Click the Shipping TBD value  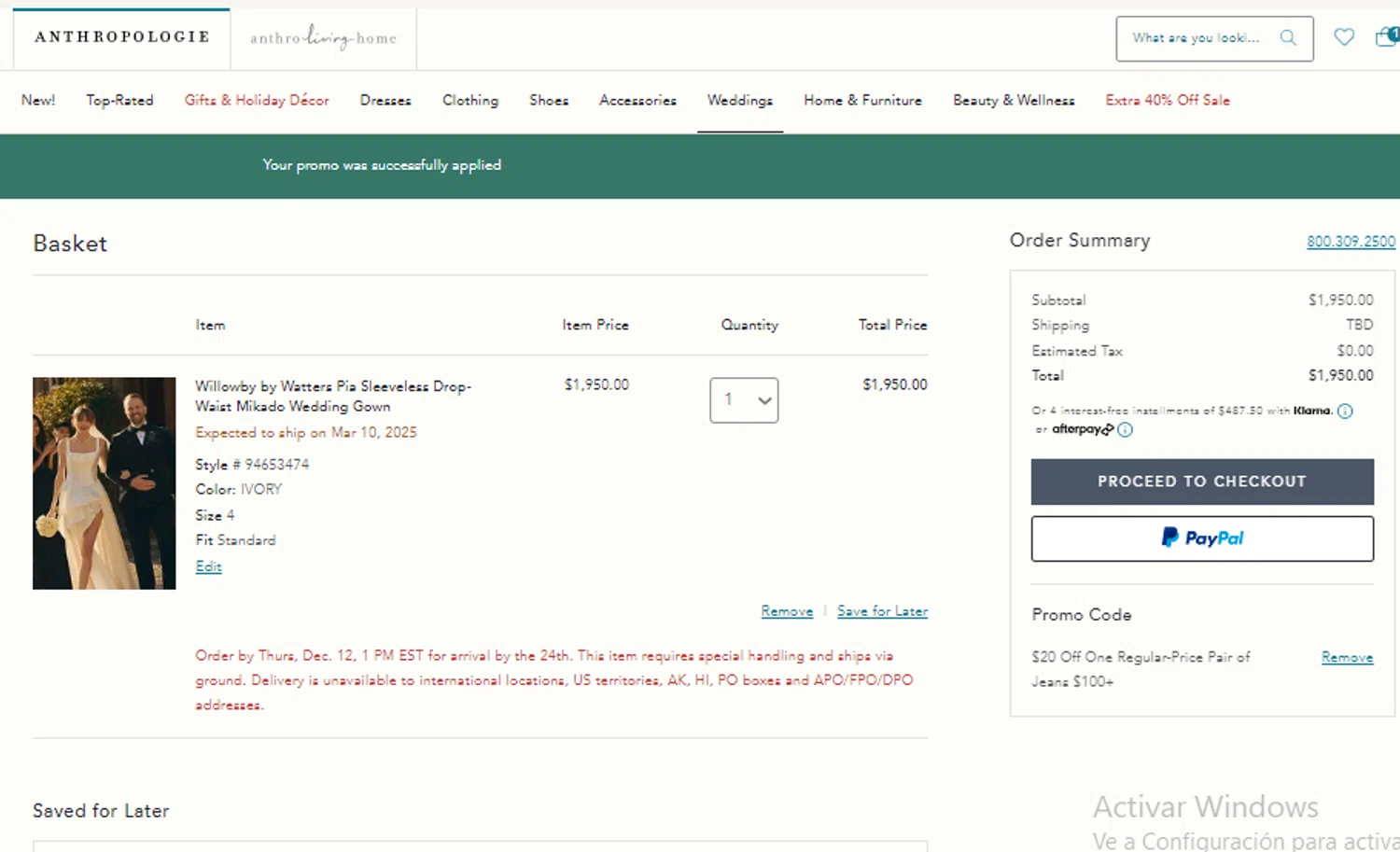(x=1360, y=325)
